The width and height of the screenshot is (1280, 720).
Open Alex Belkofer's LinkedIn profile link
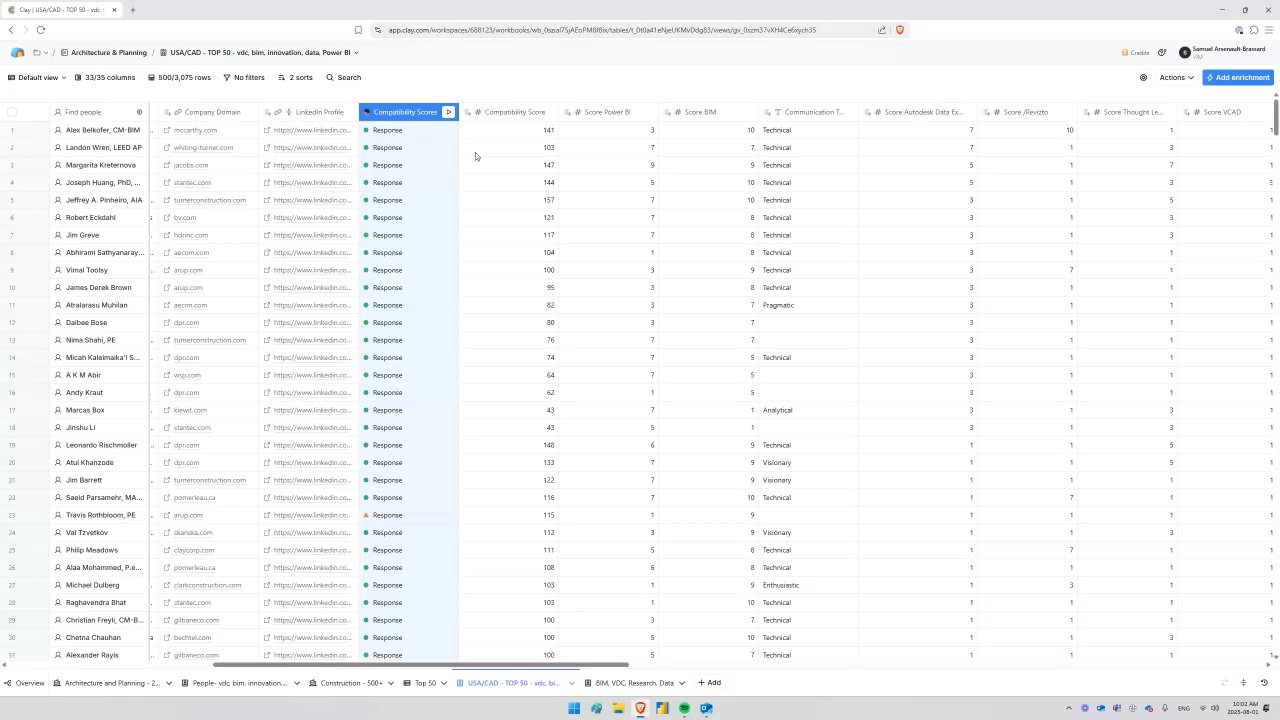310,130
